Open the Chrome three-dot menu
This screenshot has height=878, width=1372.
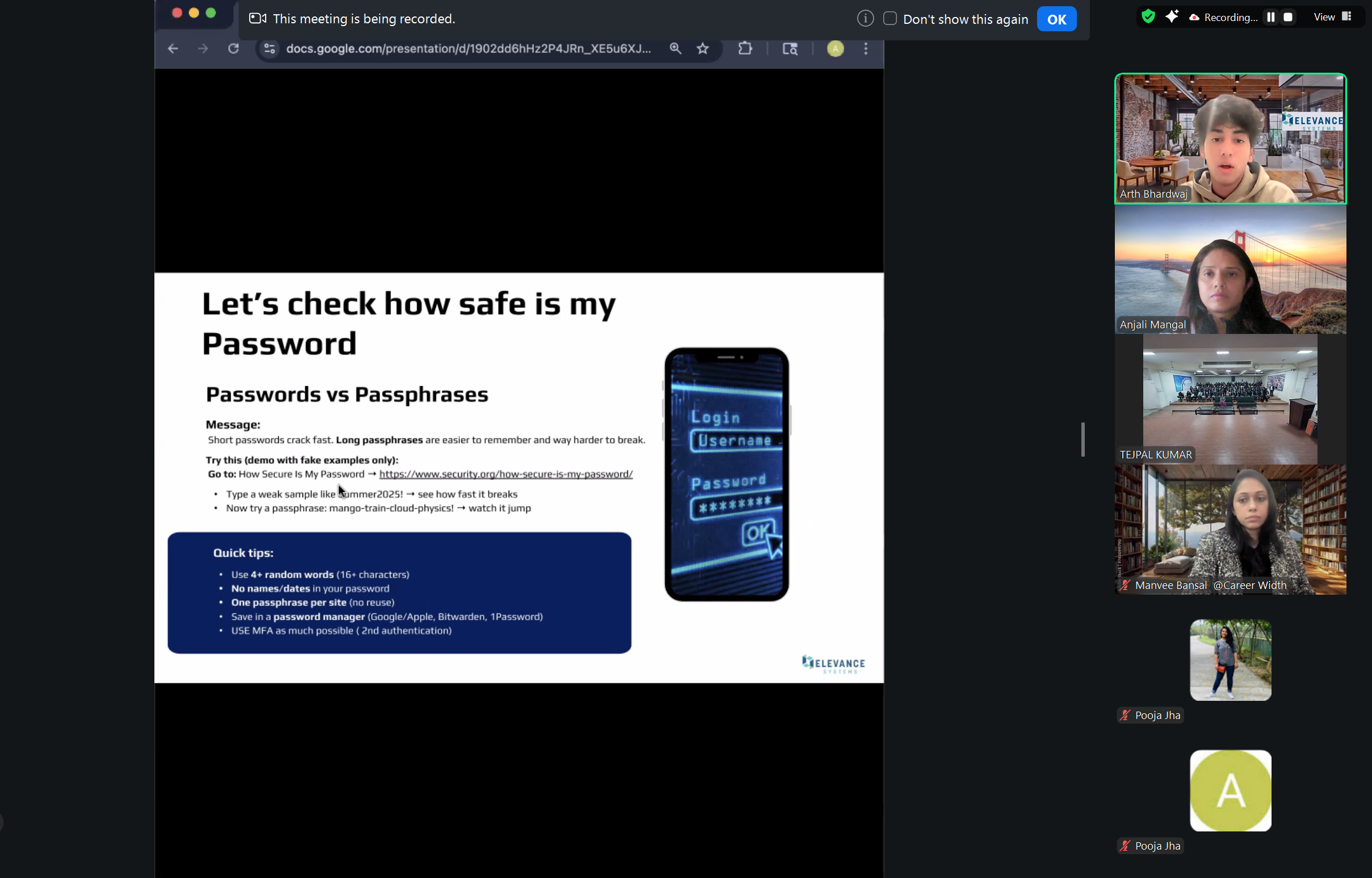(866, 48)
